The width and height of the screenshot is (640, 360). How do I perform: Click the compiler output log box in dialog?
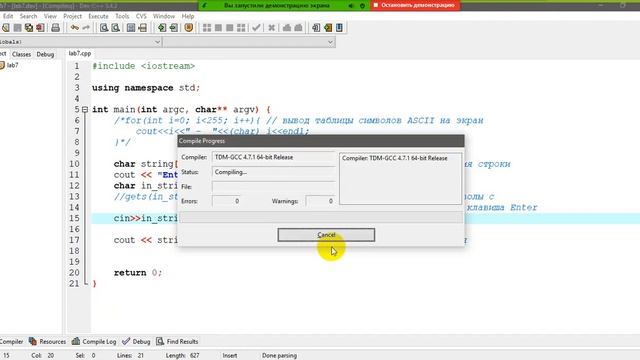400,178
